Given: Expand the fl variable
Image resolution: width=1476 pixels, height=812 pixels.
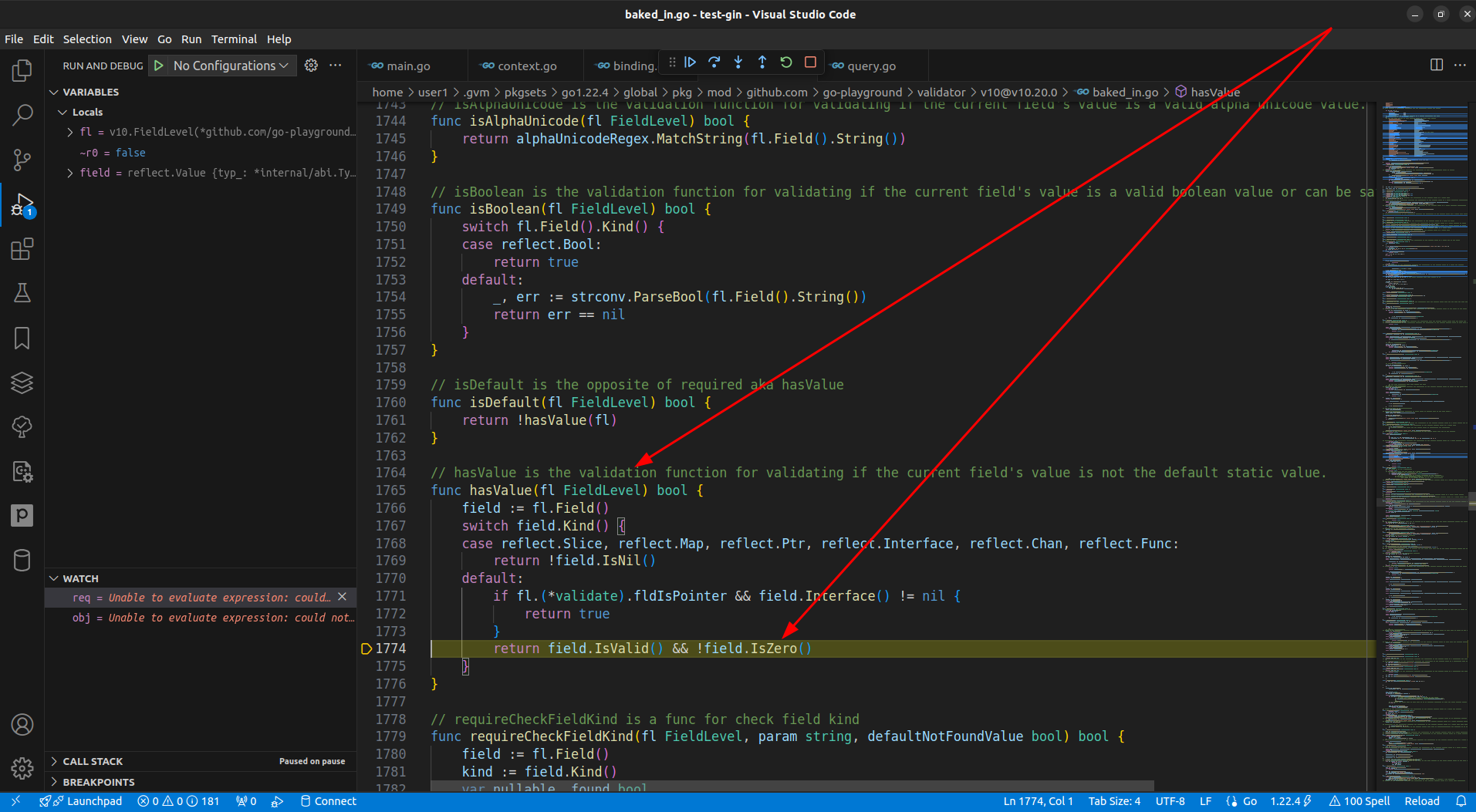Looking at the screenshot, I should (70, 132).
